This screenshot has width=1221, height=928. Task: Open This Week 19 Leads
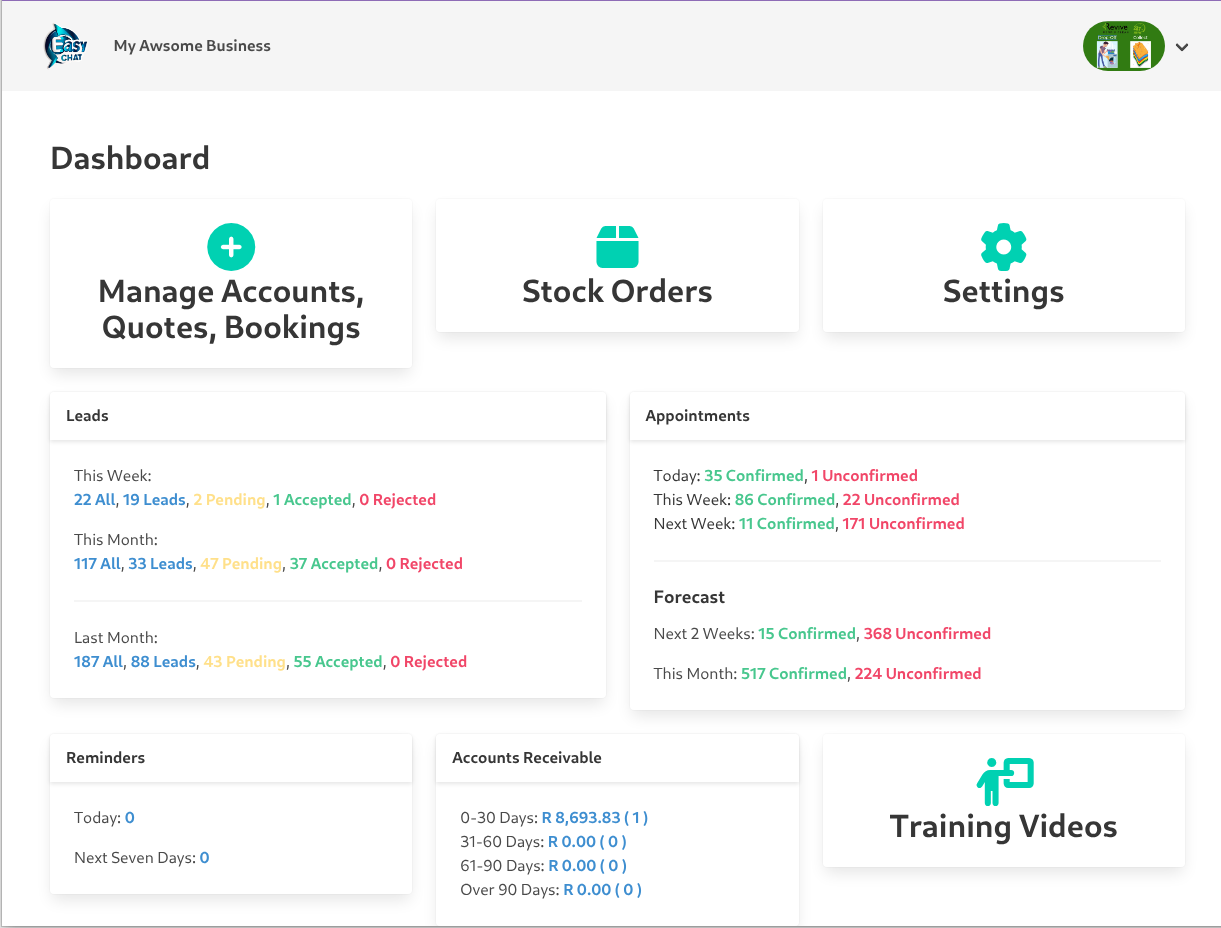click(154, 500)
